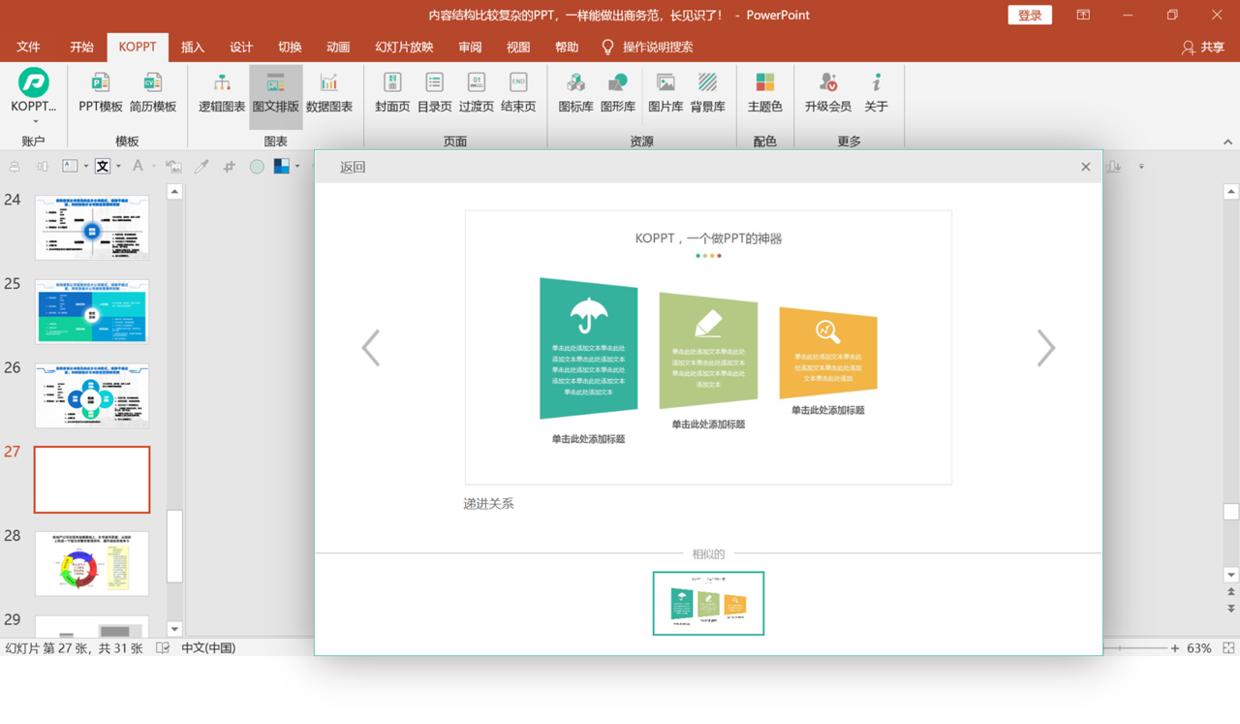Switch to the 设计 design tab
The height and width of the screenshot is (724, 1240).
pos(241,47)
